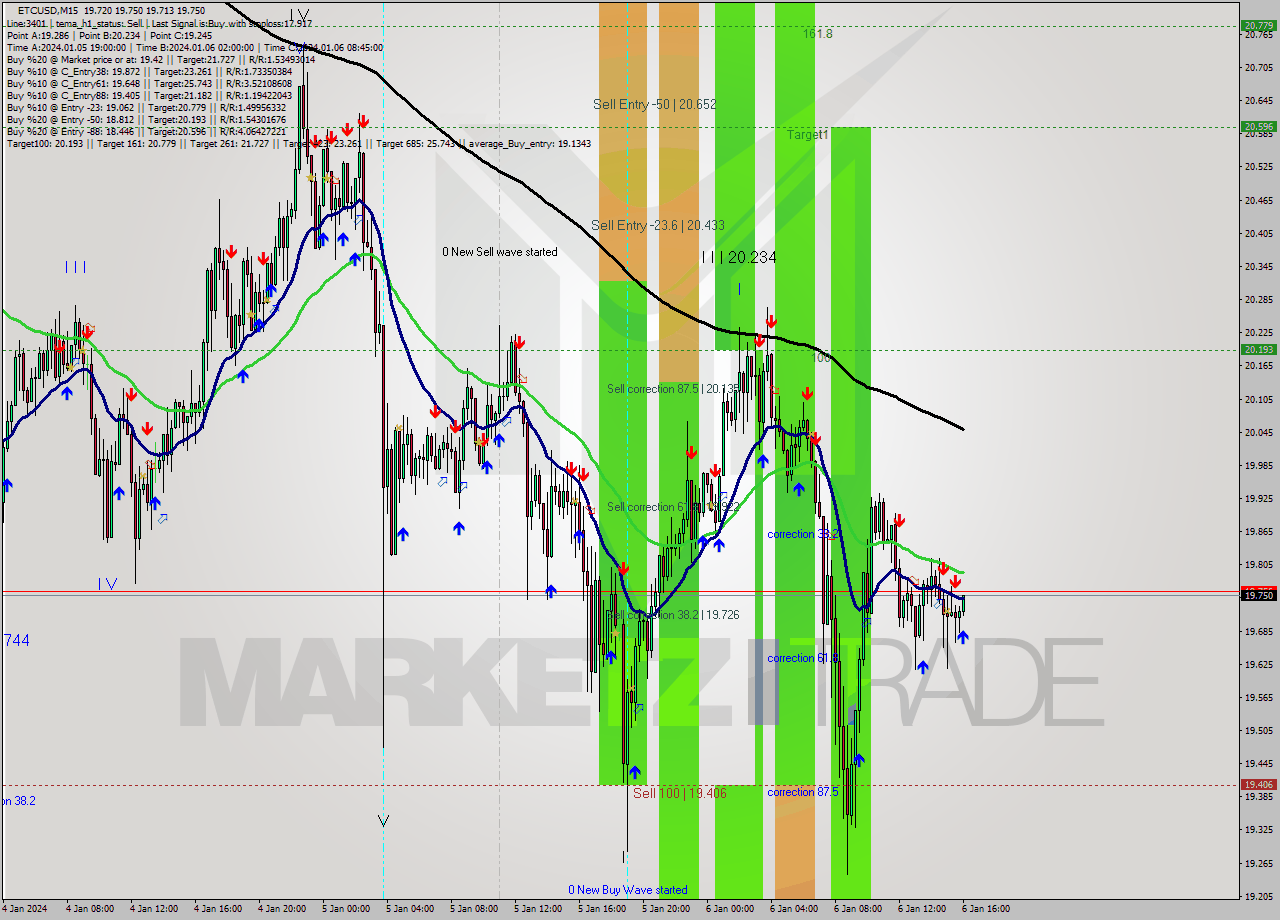Viewport: 1280px width, 920px height.
Task: Select the green 20.193 price level tag
Action: 1258,350
